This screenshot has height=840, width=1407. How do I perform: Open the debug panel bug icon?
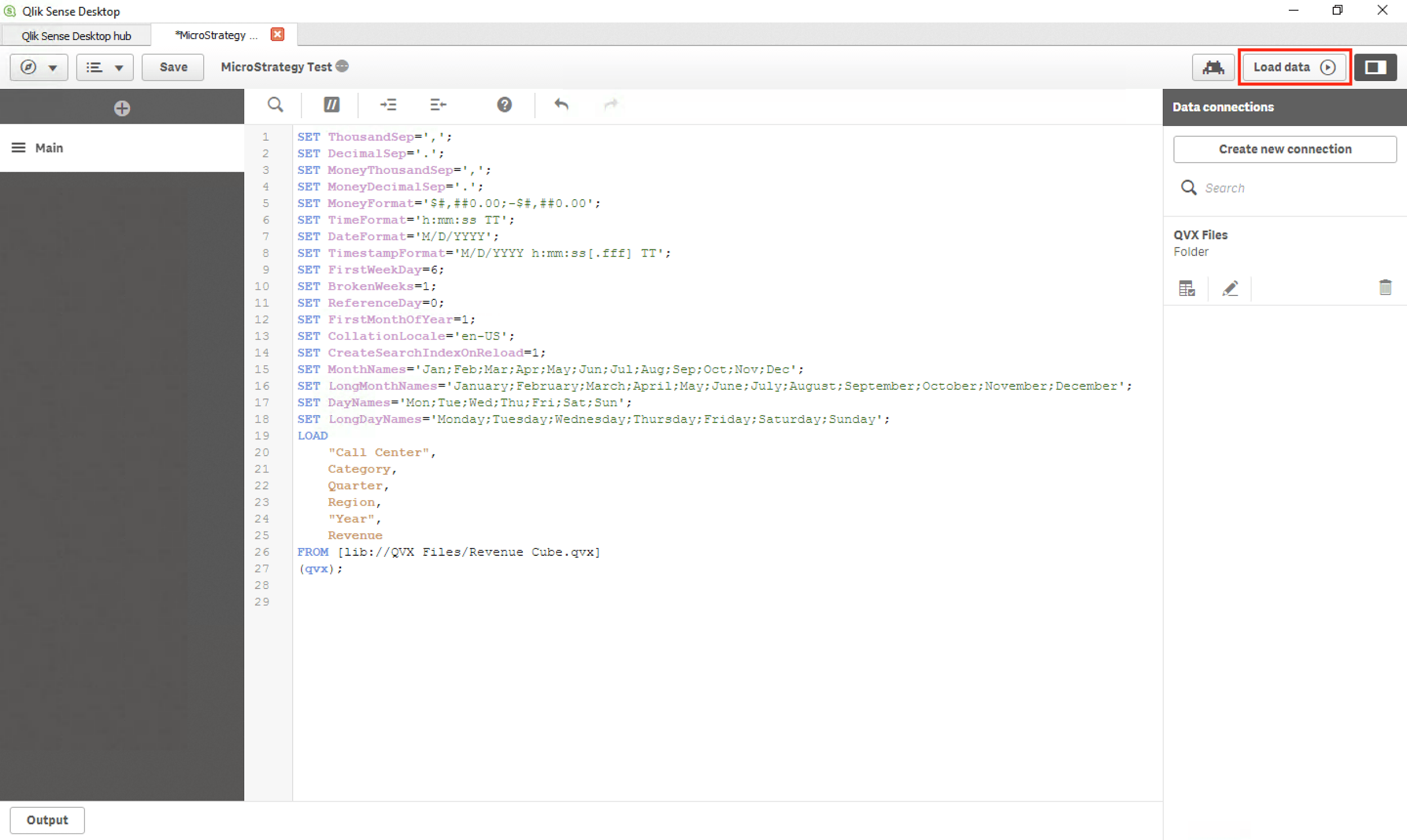coord(1213,68)
